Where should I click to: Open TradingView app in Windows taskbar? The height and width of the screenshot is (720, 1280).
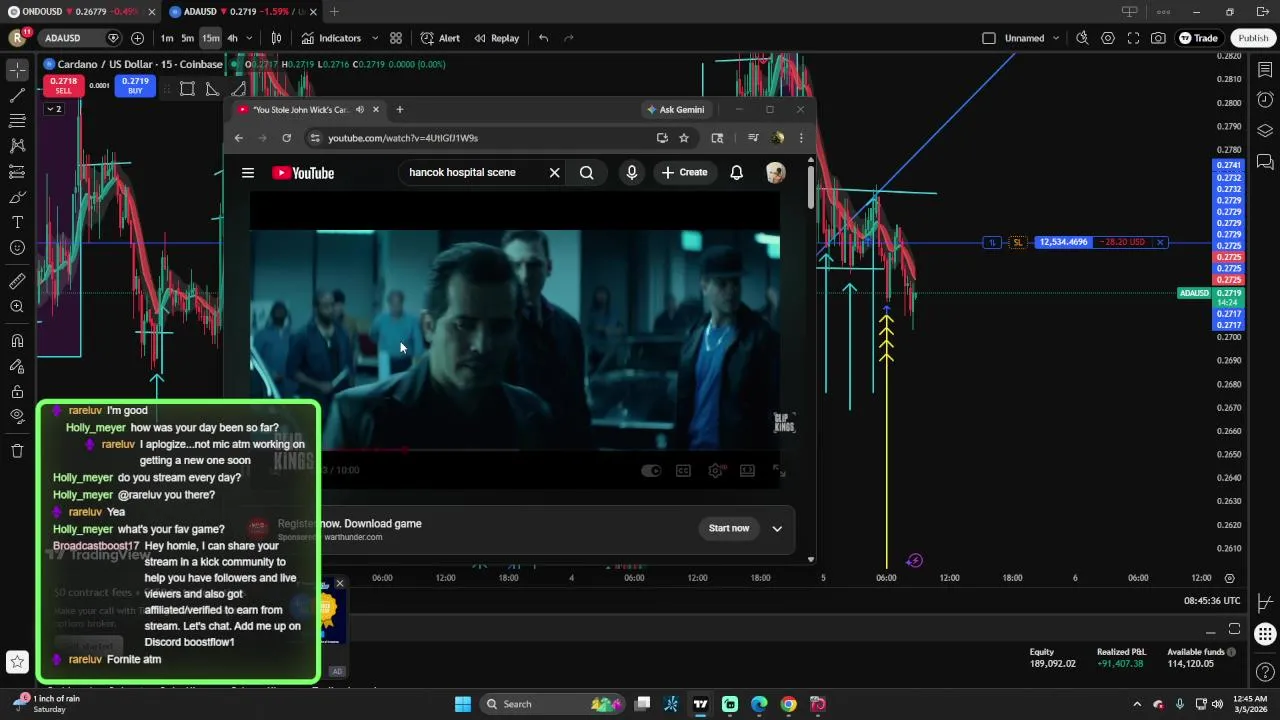(701, 704)
